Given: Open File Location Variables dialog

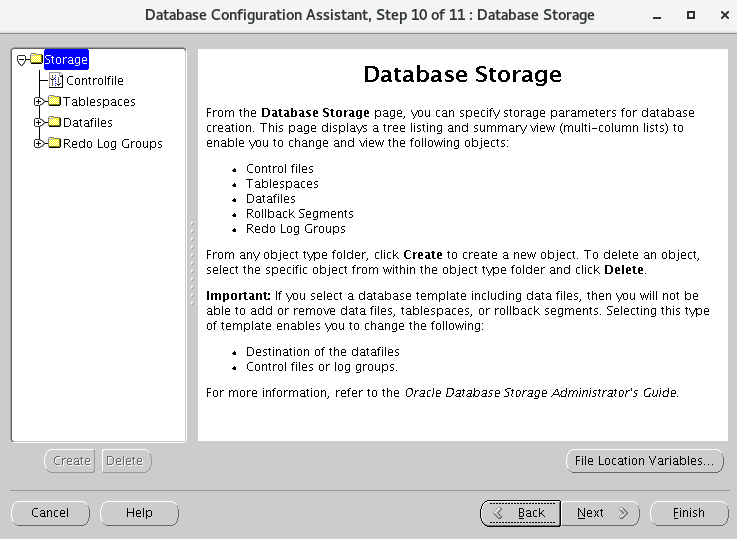Looking at the screenshot, I should pyautogui.click(x=644, y=461).
